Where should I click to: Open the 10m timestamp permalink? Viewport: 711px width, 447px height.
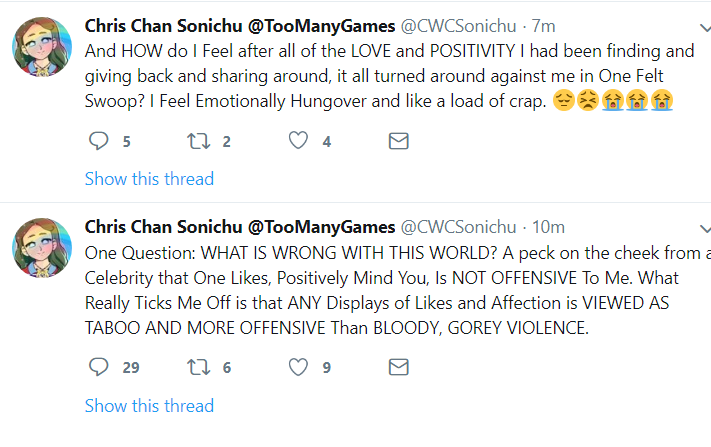[x=548, y=227]
